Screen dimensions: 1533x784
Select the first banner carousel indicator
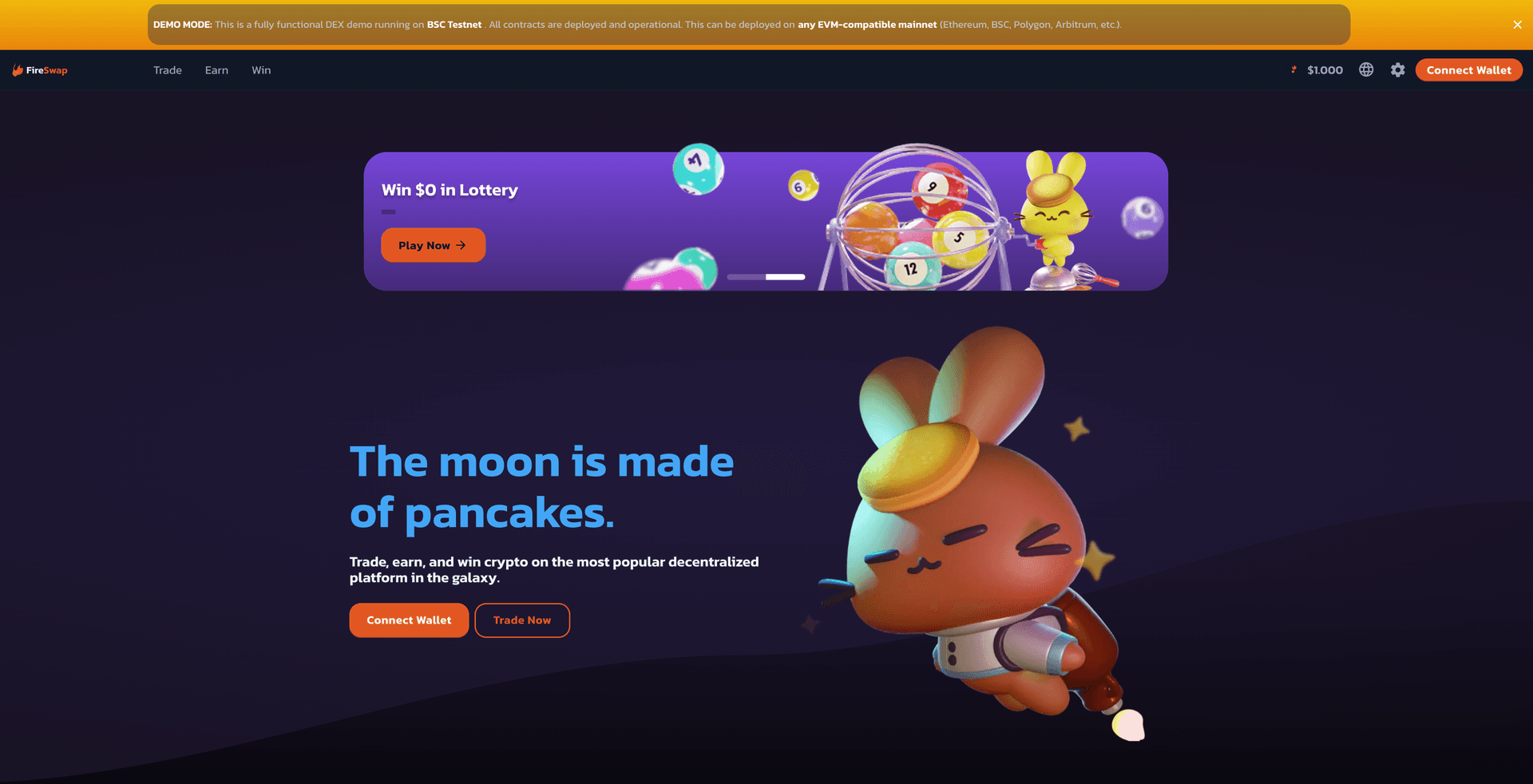click(746, 277)
